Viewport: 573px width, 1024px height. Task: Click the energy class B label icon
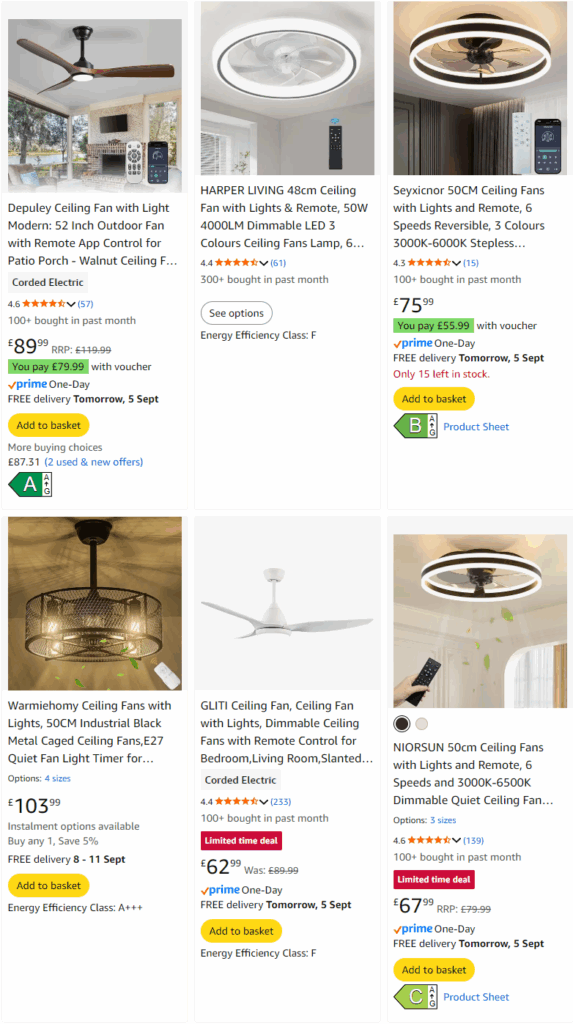coord(416,426)
